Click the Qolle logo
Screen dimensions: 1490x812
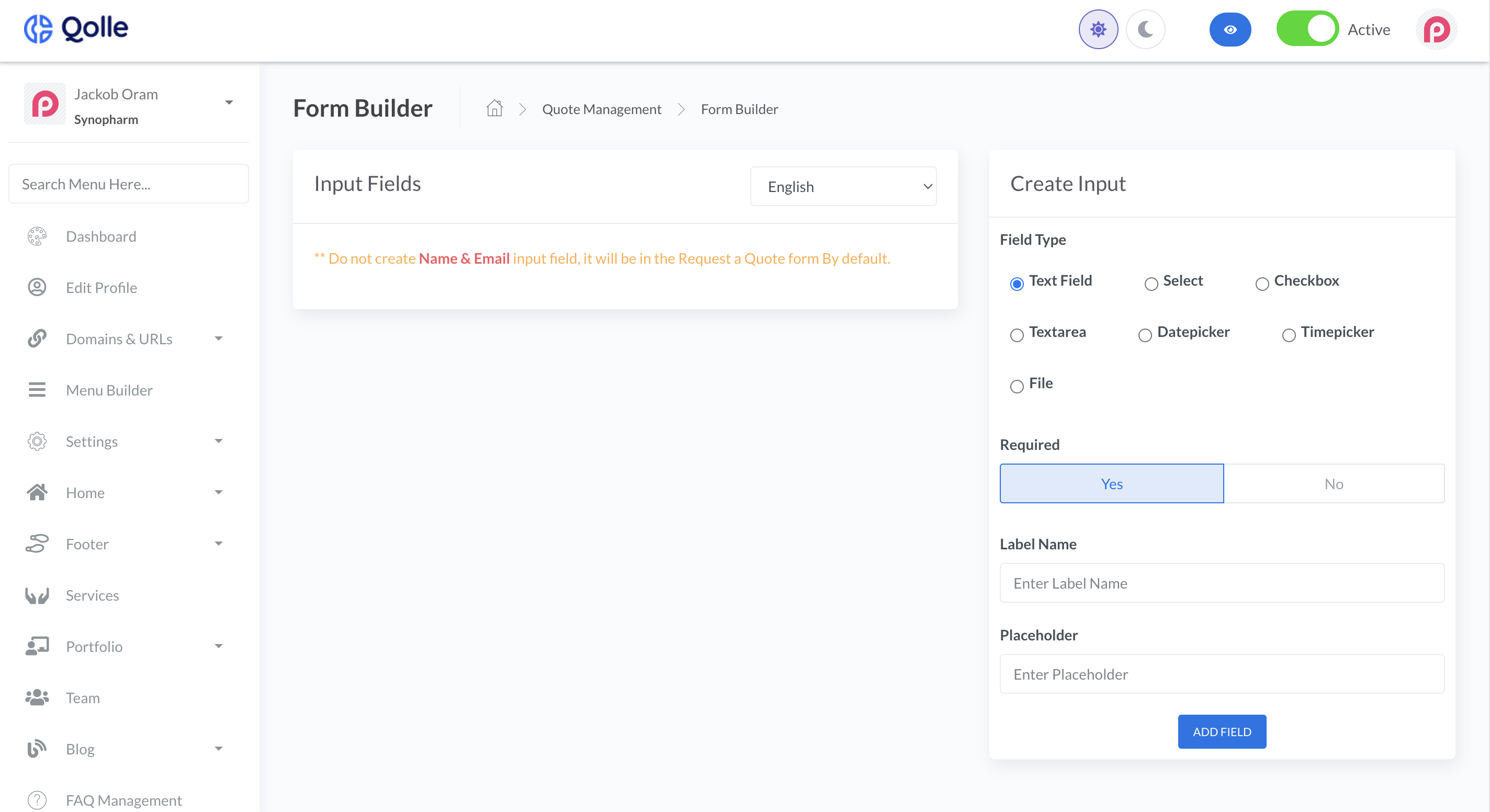(76, 28)
